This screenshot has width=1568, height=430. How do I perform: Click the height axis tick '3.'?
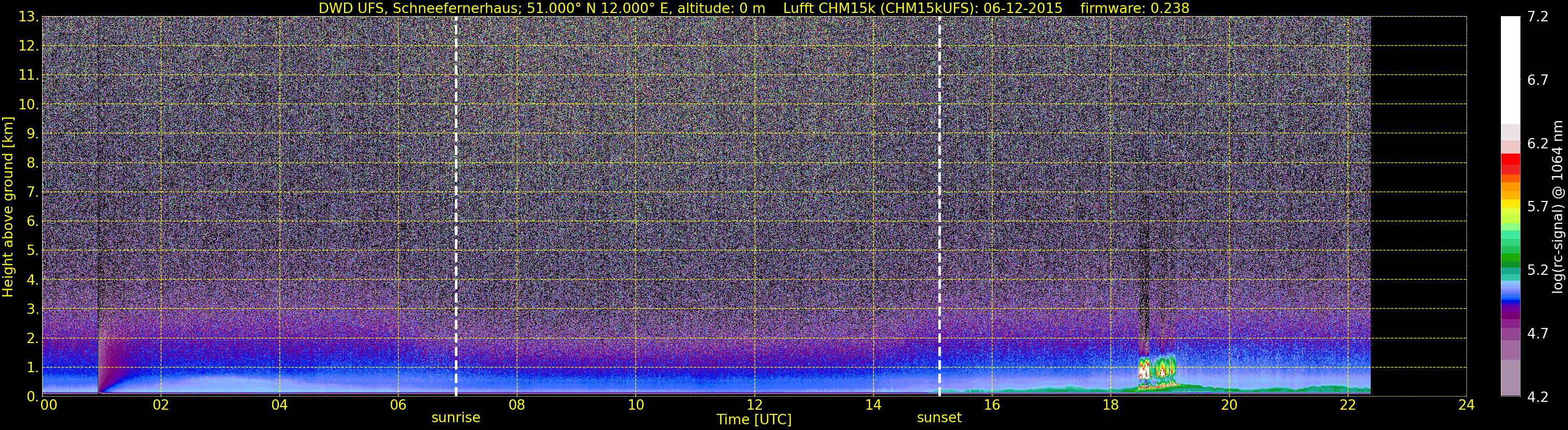[33, 309]
